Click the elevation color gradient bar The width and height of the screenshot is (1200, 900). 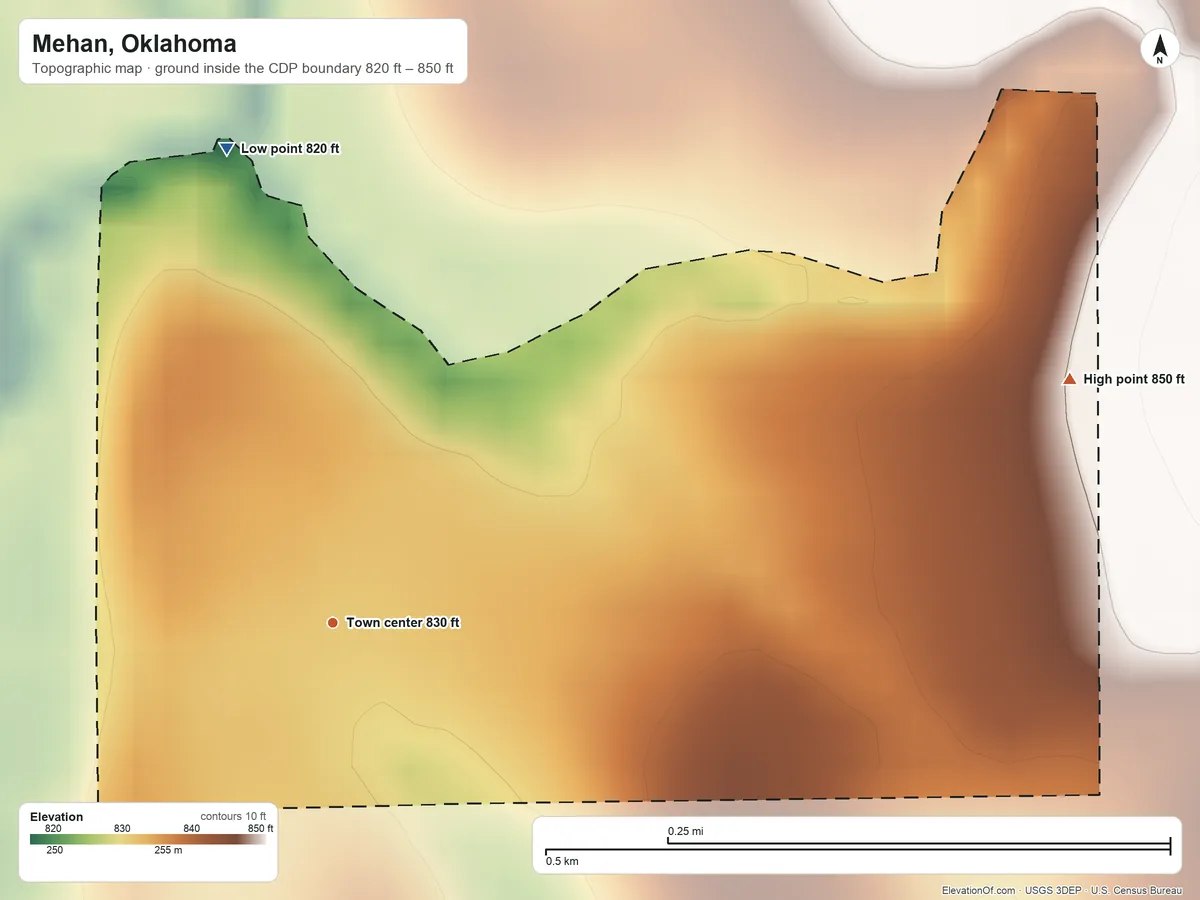click(148, 839)
